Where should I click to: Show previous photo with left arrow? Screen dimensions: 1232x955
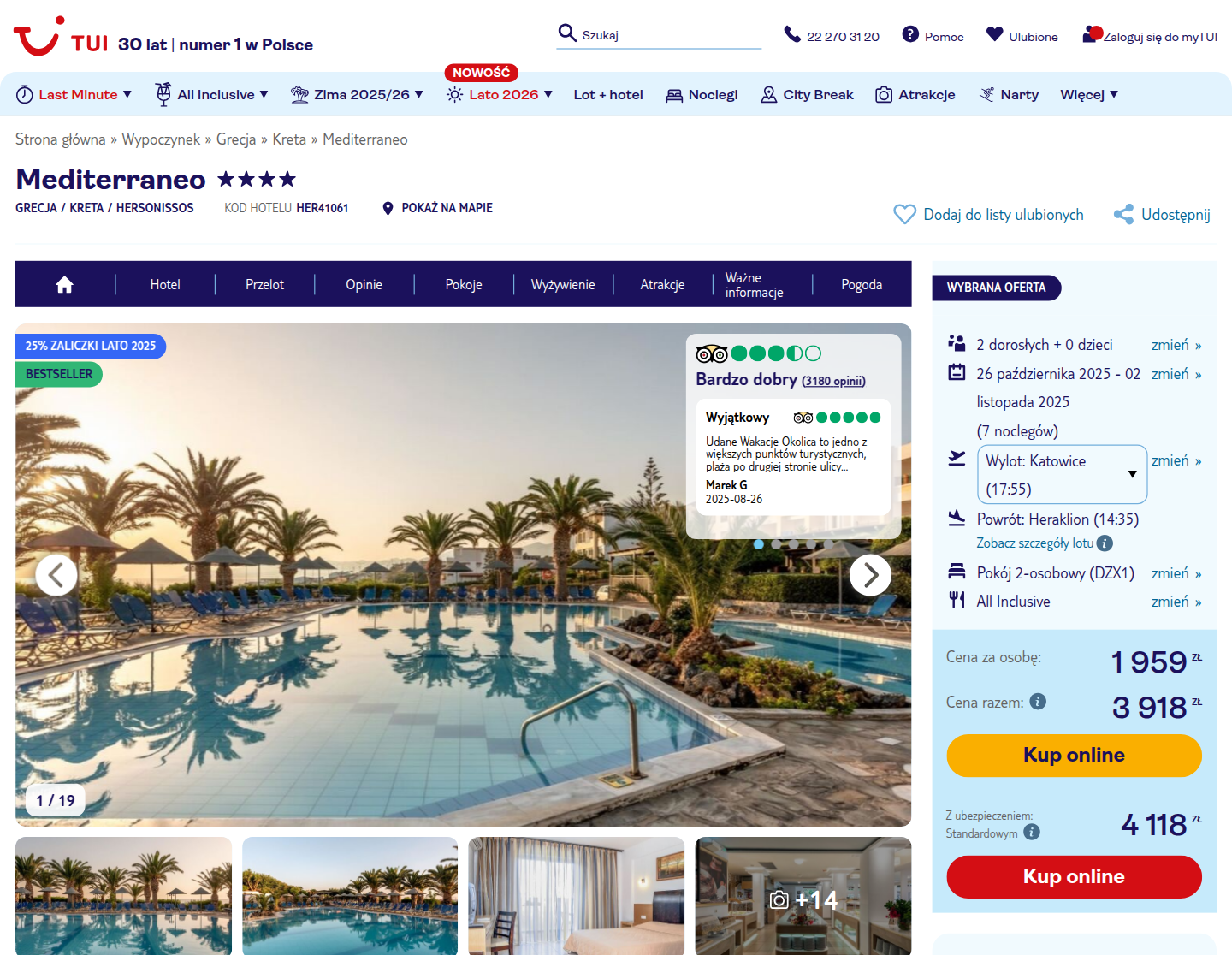[x=56, y=575]
